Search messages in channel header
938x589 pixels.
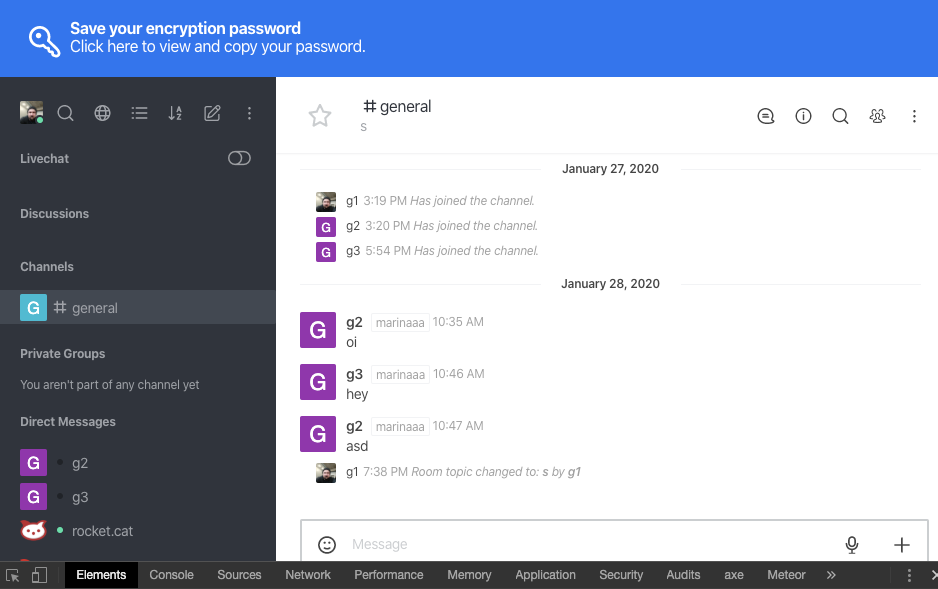tap(840, 116)
